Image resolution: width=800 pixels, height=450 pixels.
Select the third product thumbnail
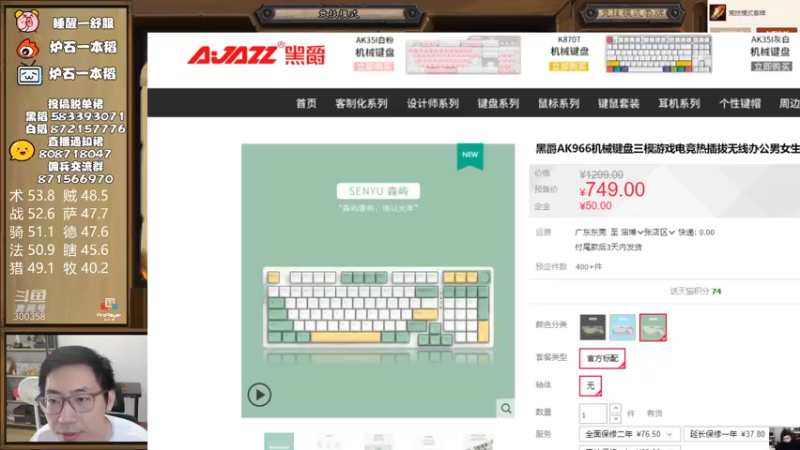click(378, 441)
